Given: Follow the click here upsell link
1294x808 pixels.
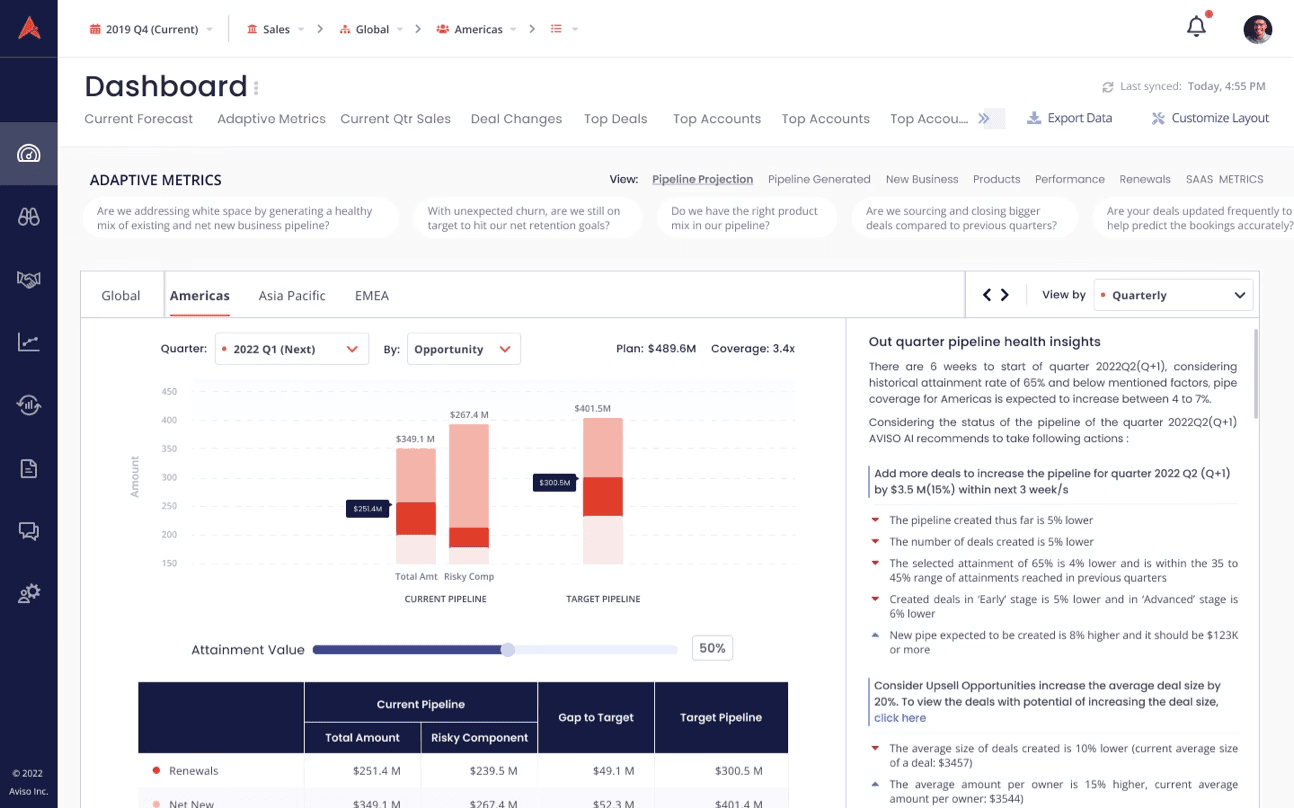Looking at the screenshot, I should click(899, 718).
